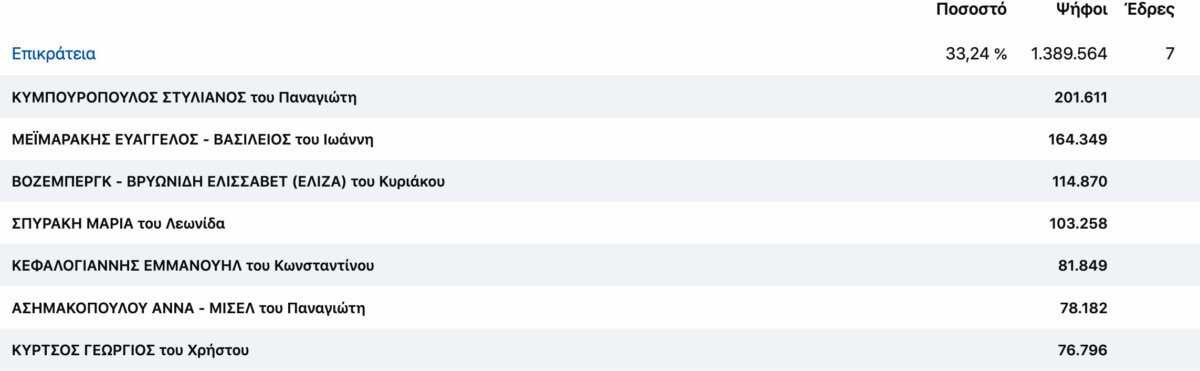Select the ΚΥΜΠΟΥΡΟΠΟΥΛΟΣ ΣΤΥΛΙΑΝΟΣ candidate row
Viewport: 1200px width, 371px height.
(600, 97)
